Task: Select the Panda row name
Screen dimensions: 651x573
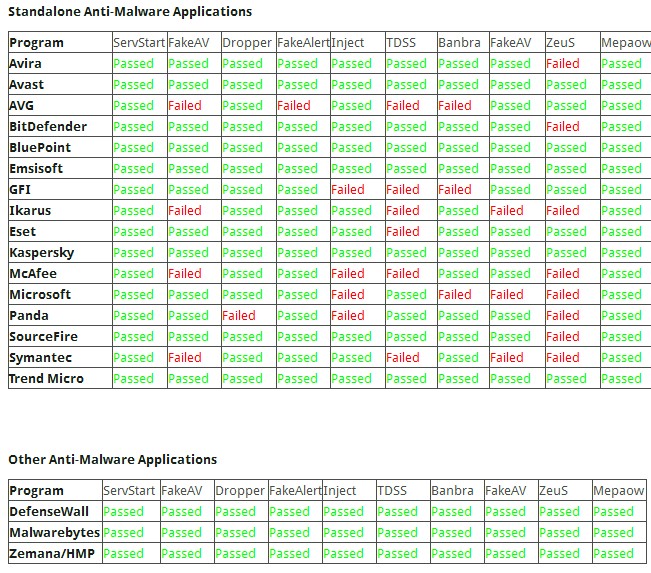Action: [x=29, y=316]
